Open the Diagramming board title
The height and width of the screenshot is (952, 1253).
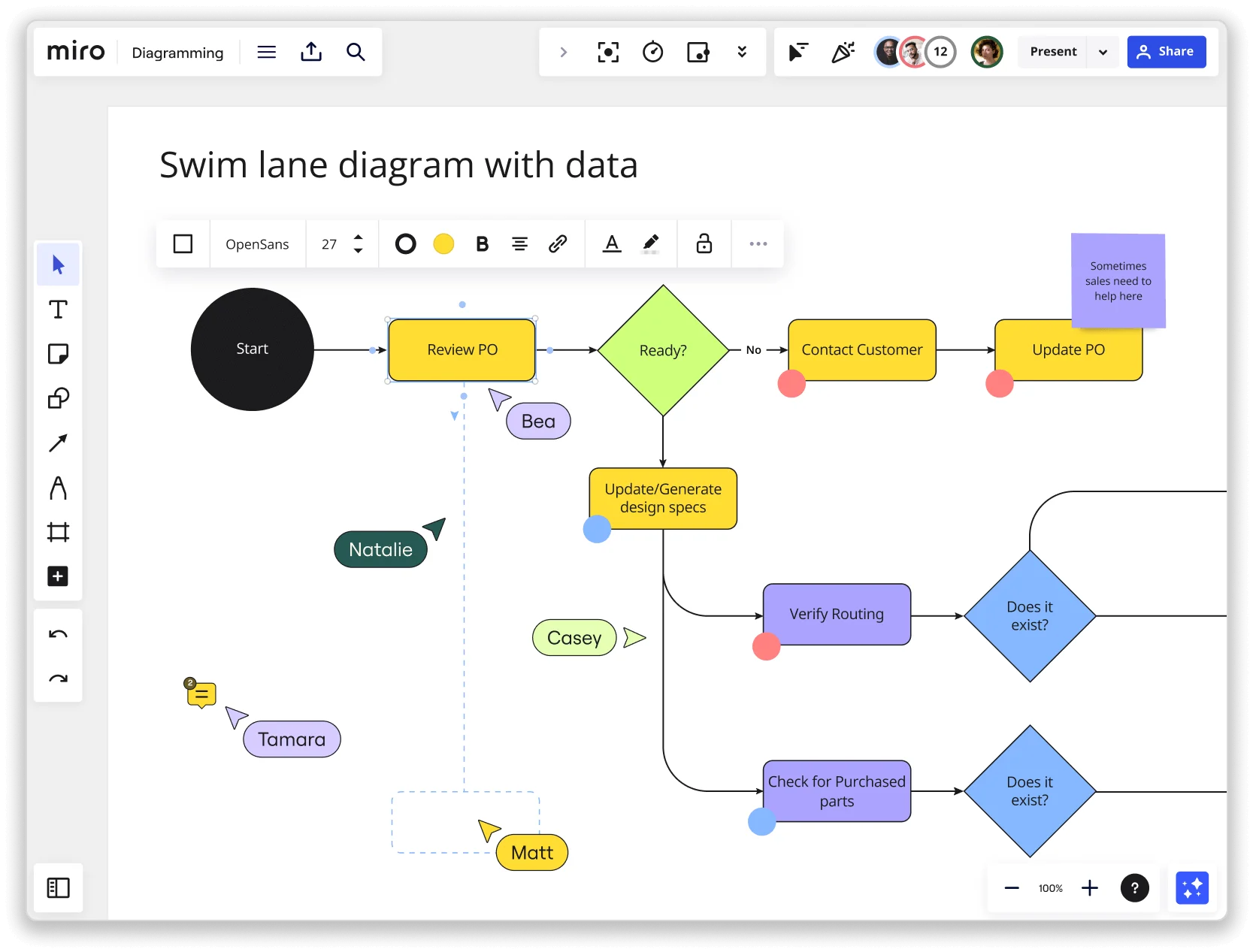[x=177, y=53]
